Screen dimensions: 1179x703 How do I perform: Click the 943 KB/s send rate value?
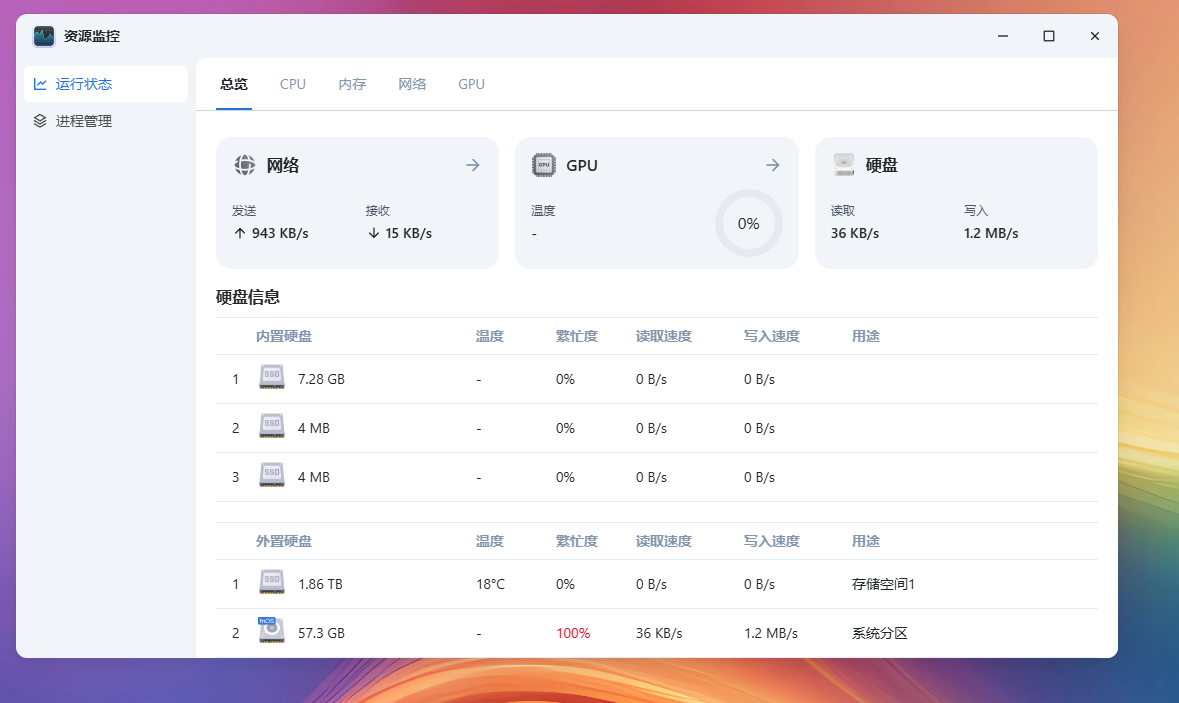click(280, 233)
